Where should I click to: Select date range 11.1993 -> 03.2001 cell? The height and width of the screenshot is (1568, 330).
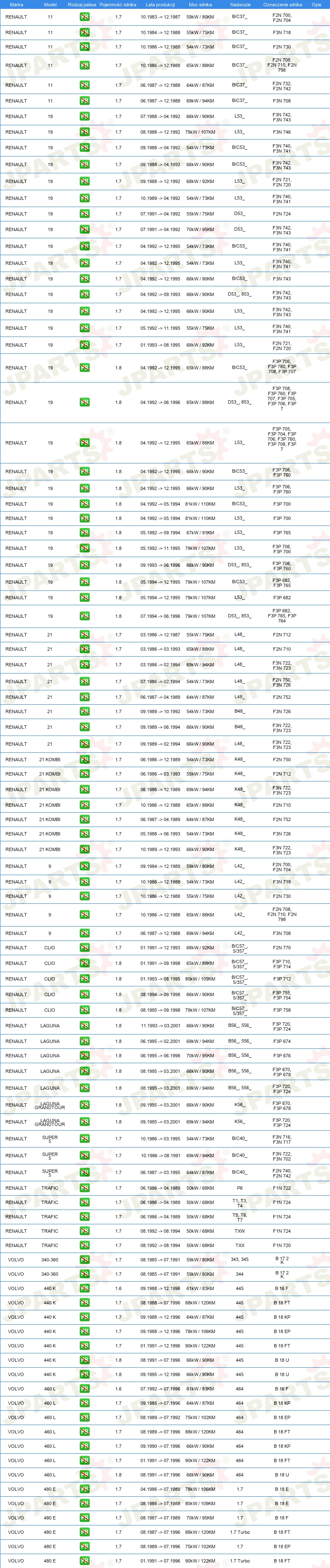(160, 1026)
